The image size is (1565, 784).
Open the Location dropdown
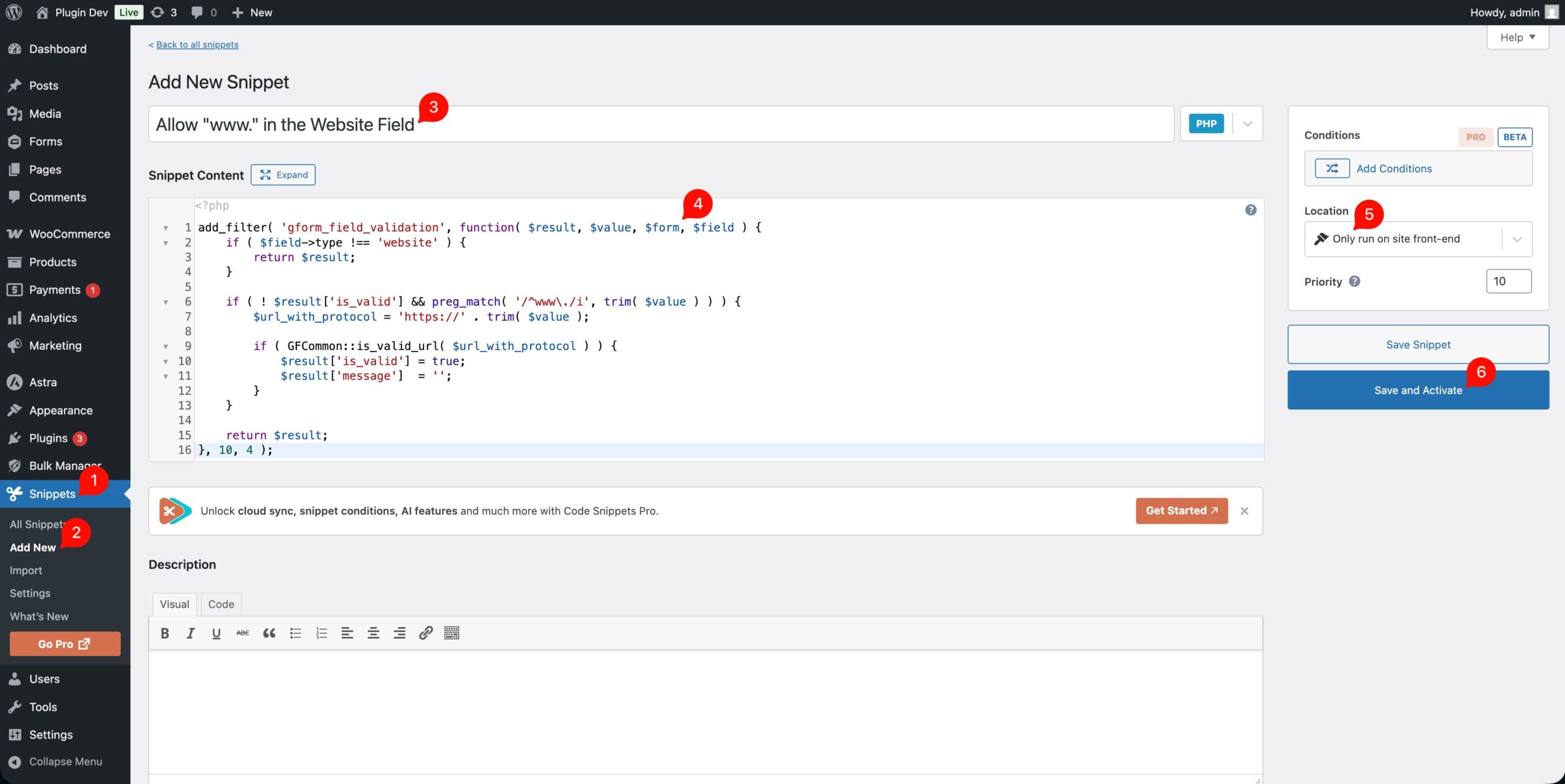[1418, 239]
